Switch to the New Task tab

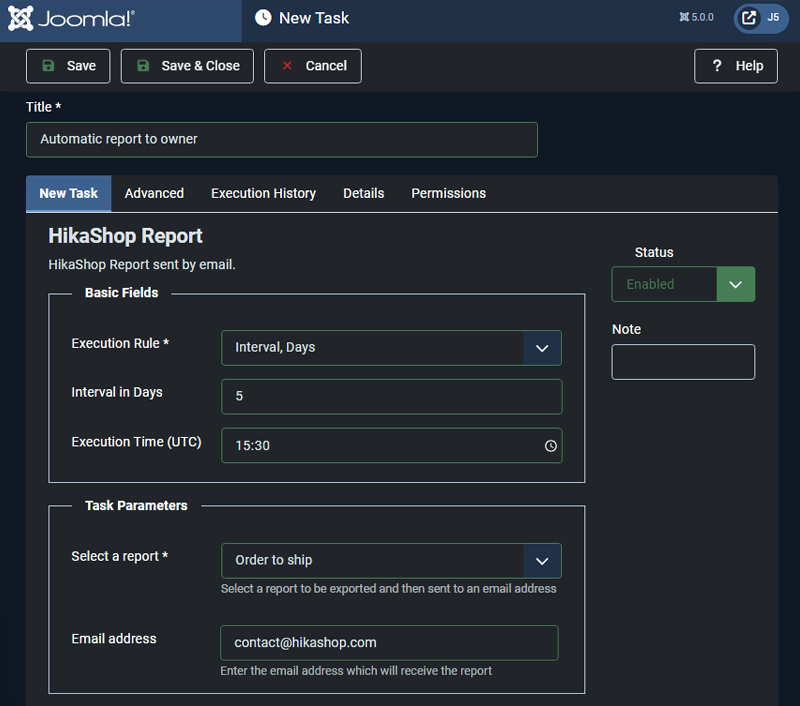point(68,193)
